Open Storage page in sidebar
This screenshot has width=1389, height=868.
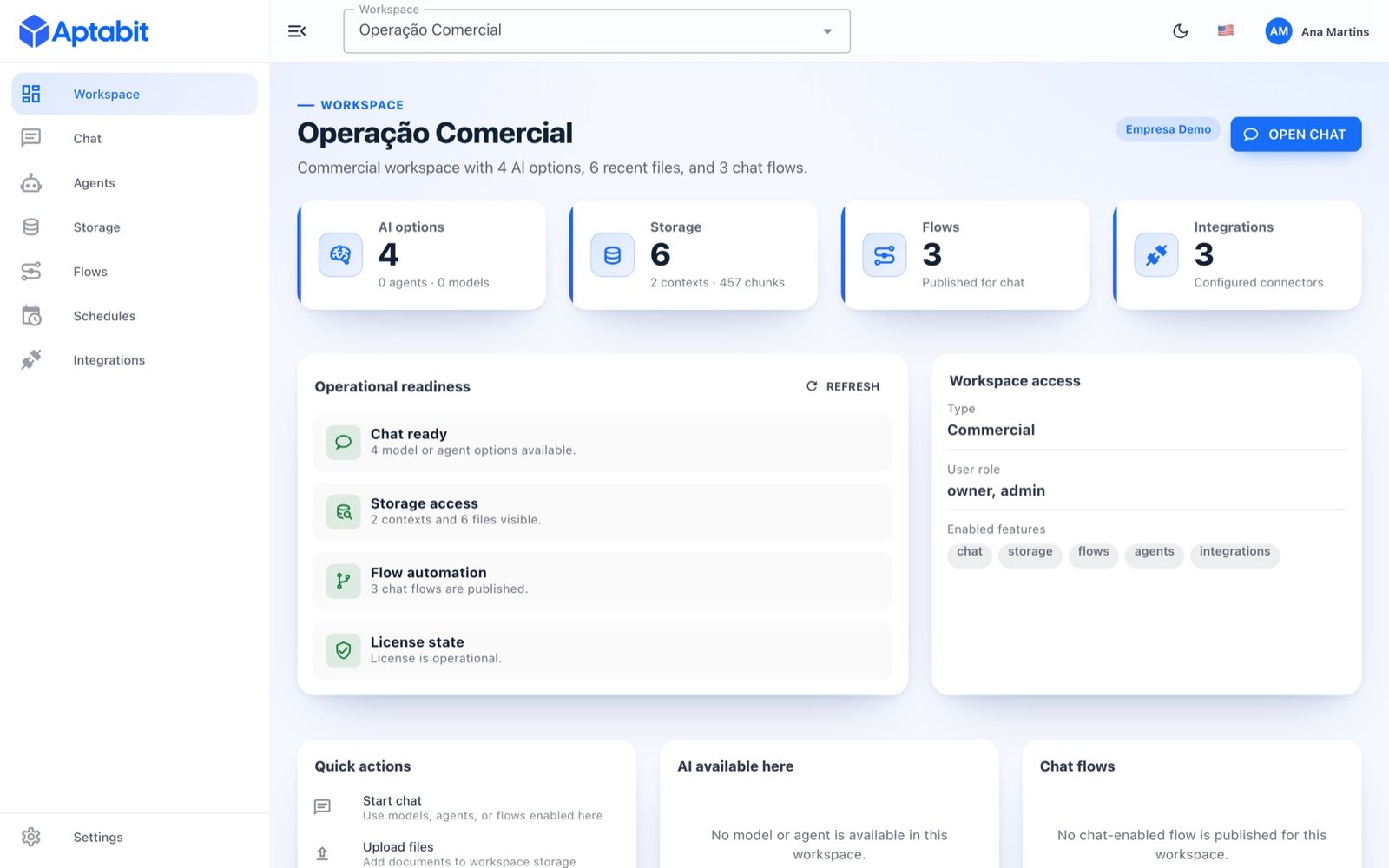135,227
